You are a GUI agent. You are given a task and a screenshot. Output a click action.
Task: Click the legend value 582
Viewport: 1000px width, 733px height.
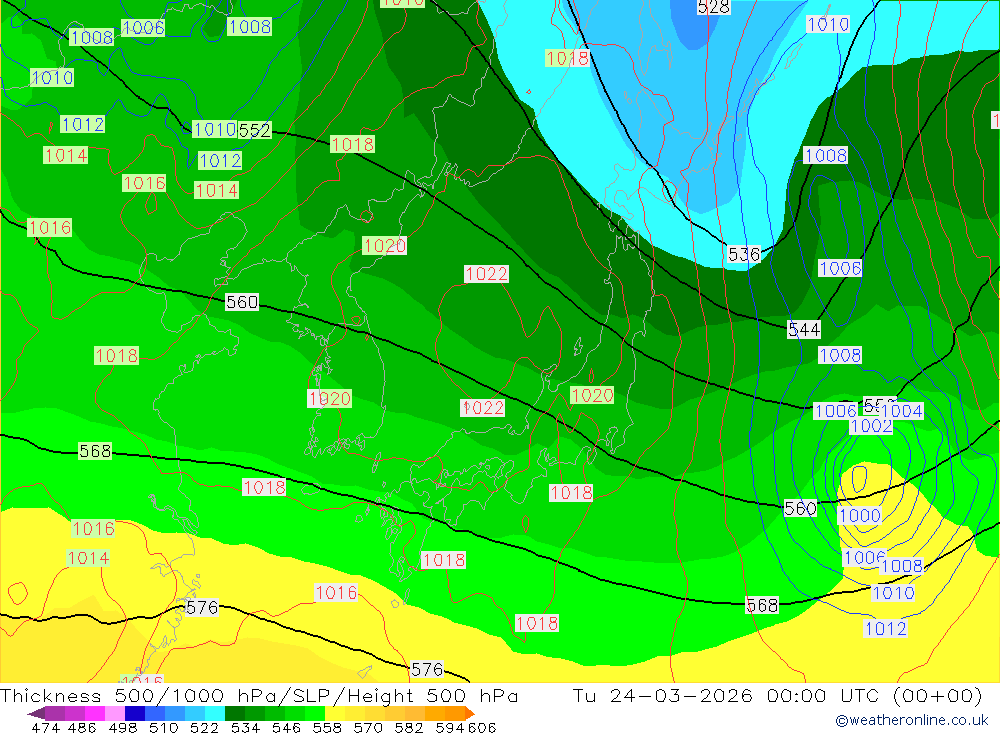pyautogui.click(x=408, y=727)
